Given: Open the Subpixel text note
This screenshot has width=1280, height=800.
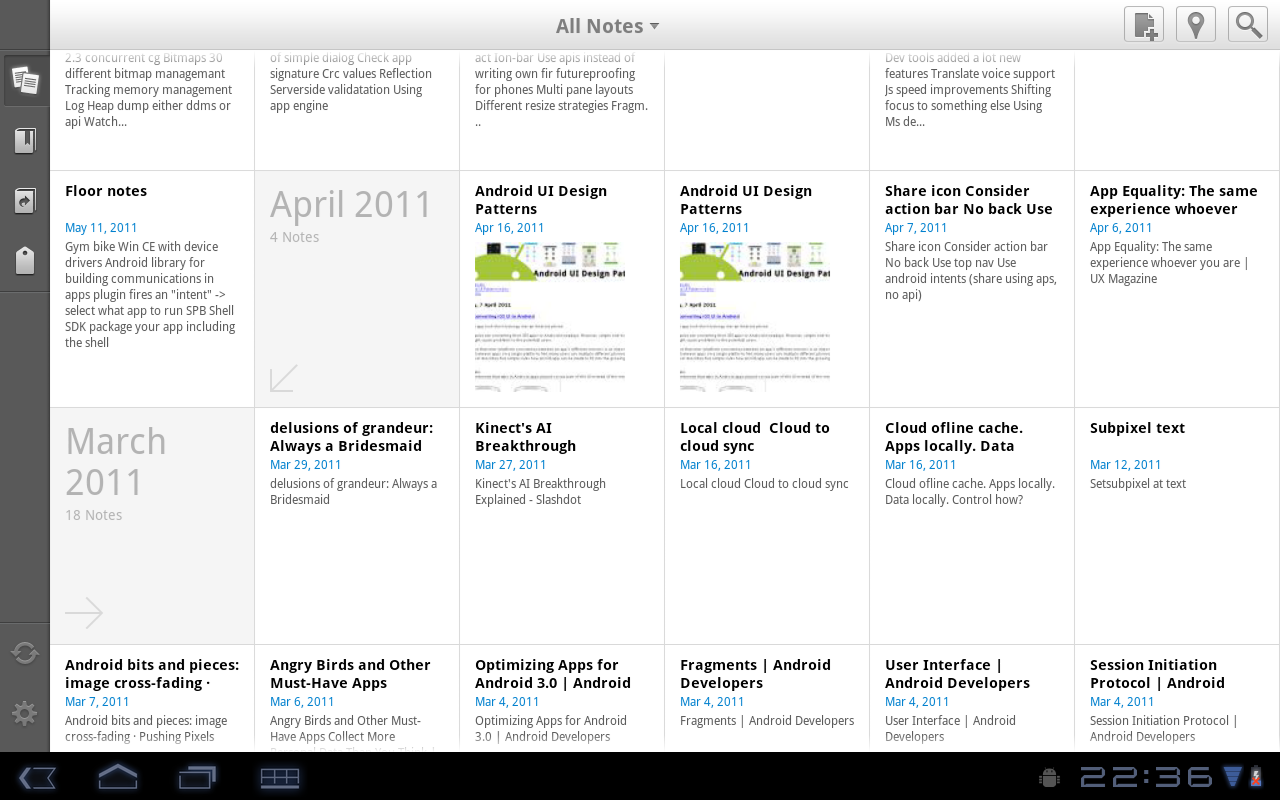Looking at the screenshot, I should pyautogui.click(x=1177, y=526).
